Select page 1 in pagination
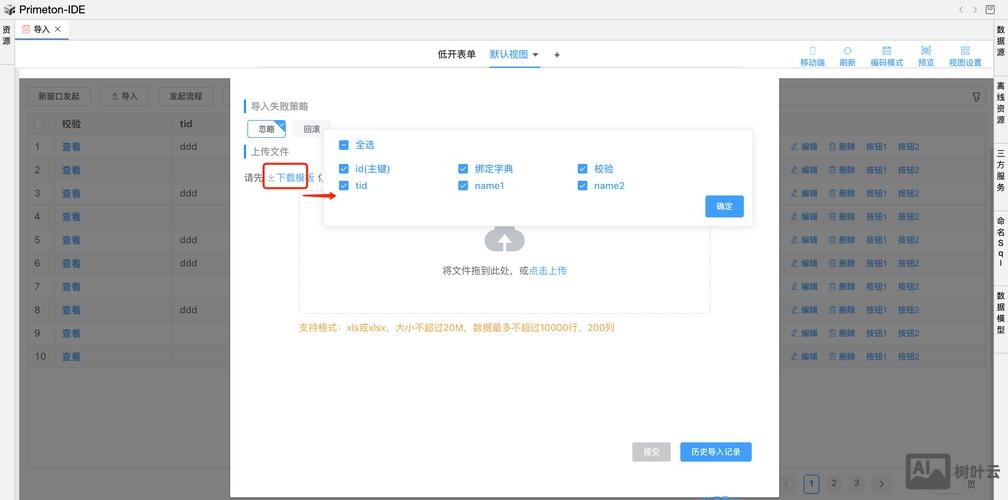This screenshot has height=500, width=1008. click(811, 483)
